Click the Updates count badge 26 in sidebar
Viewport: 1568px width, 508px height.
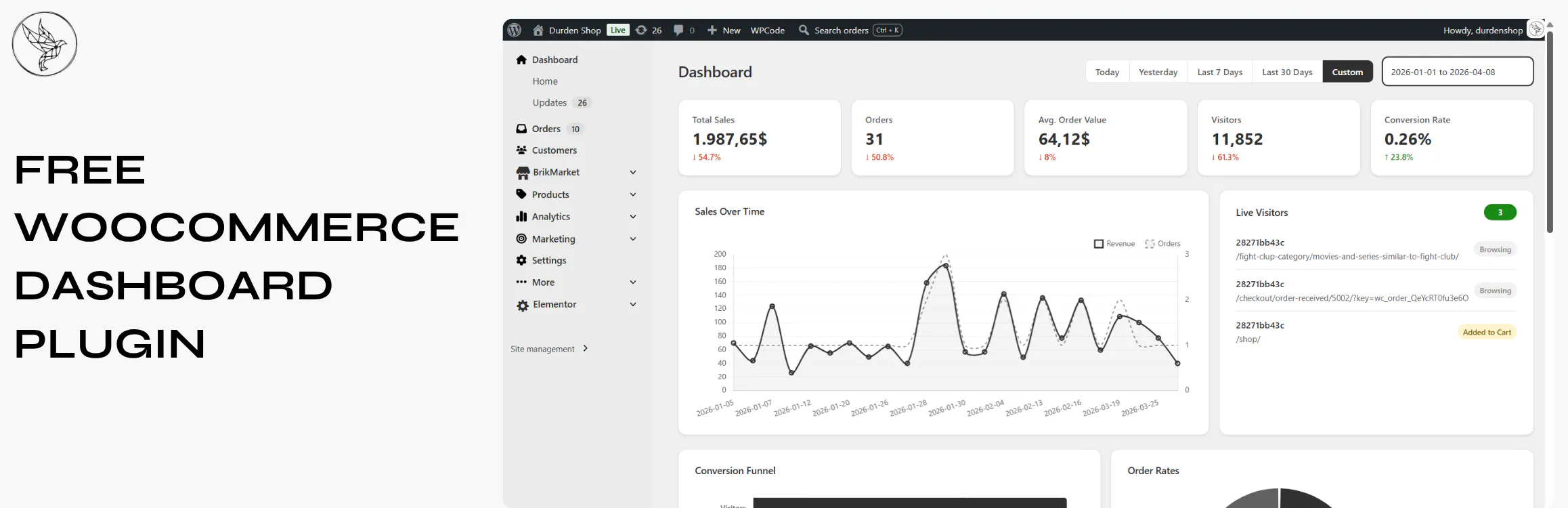582,103
